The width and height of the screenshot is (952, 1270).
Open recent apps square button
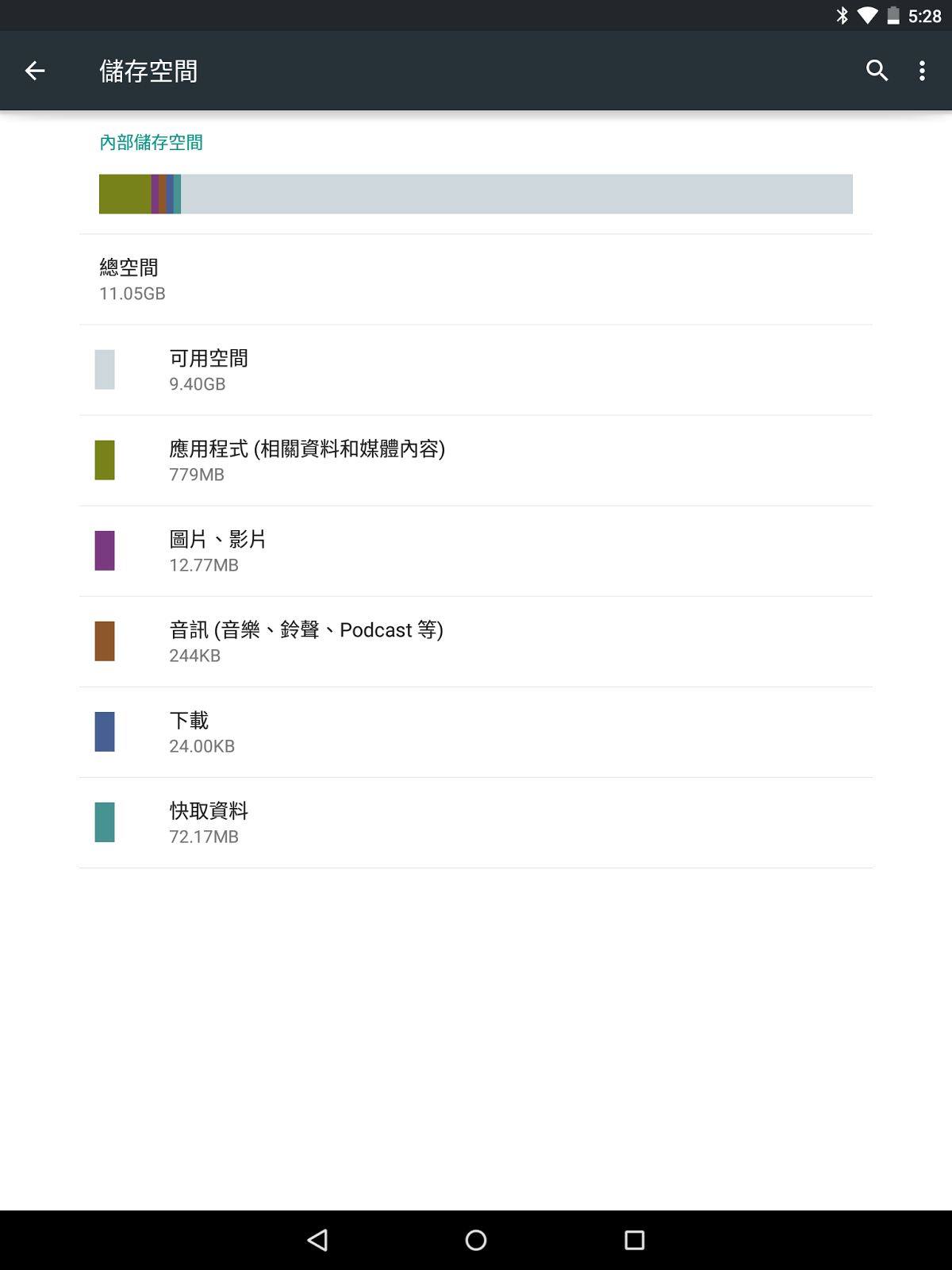click(635, 1240)
